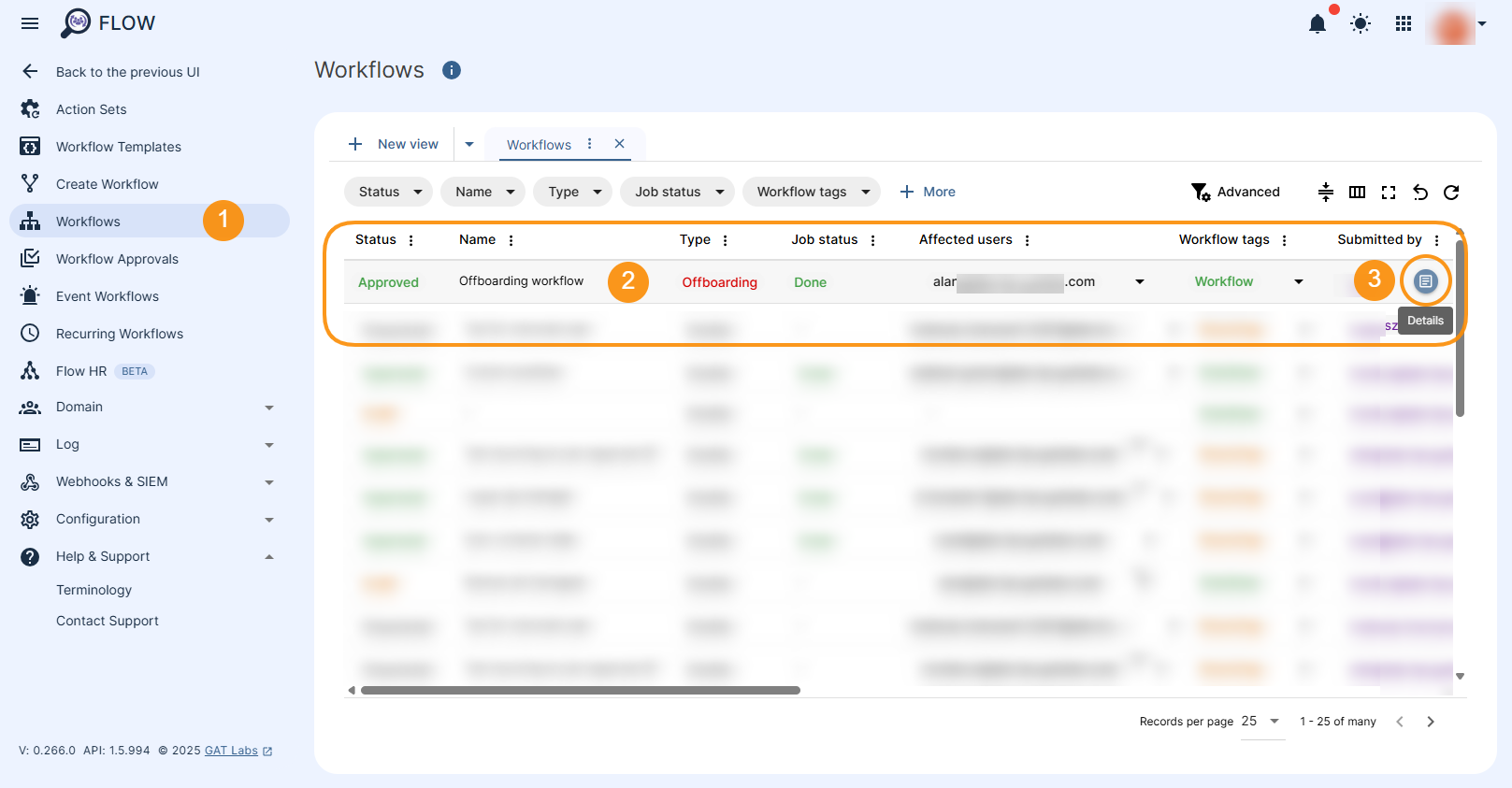Open the Workflows tab options menu
This screenshot has height=788, width=1512.
pos(589,144)
